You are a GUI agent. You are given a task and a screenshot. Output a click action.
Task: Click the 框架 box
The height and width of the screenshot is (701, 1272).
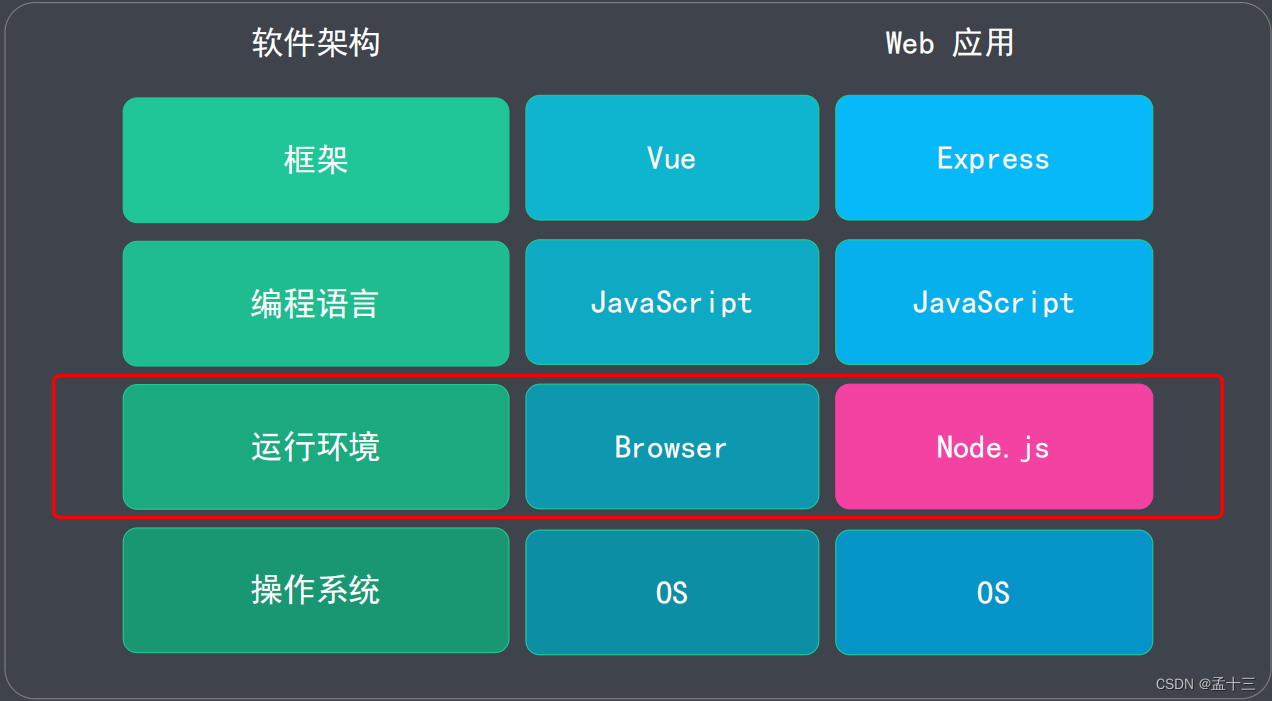[316, 160]
